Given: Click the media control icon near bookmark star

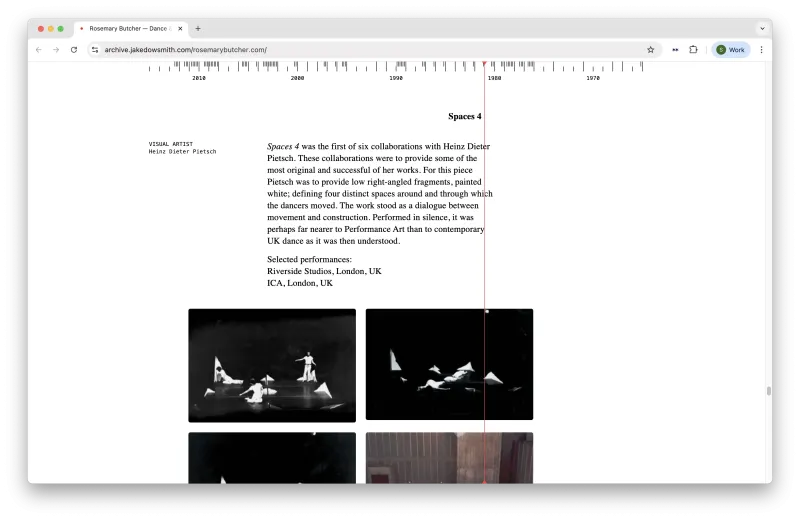Looking at the screenshot, I should click(x=675, y=49).
